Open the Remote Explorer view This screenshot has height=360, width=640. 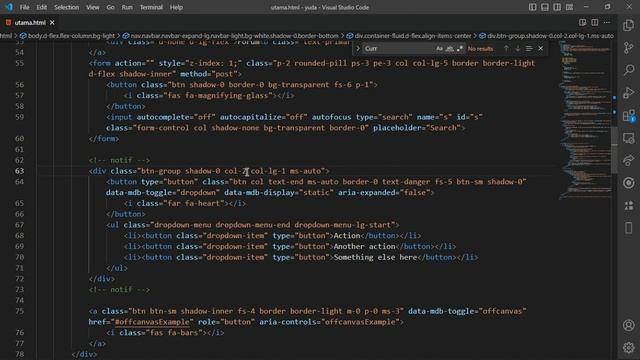(x=629, y=138)
